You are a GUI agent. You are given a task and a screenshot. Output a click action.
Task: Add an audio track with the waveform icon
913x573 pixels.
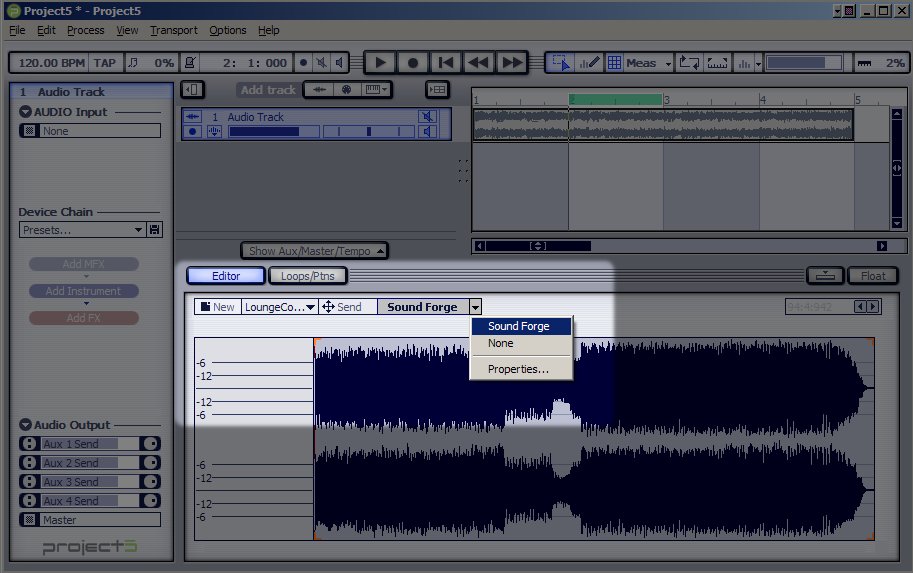[x=319, y=90]
